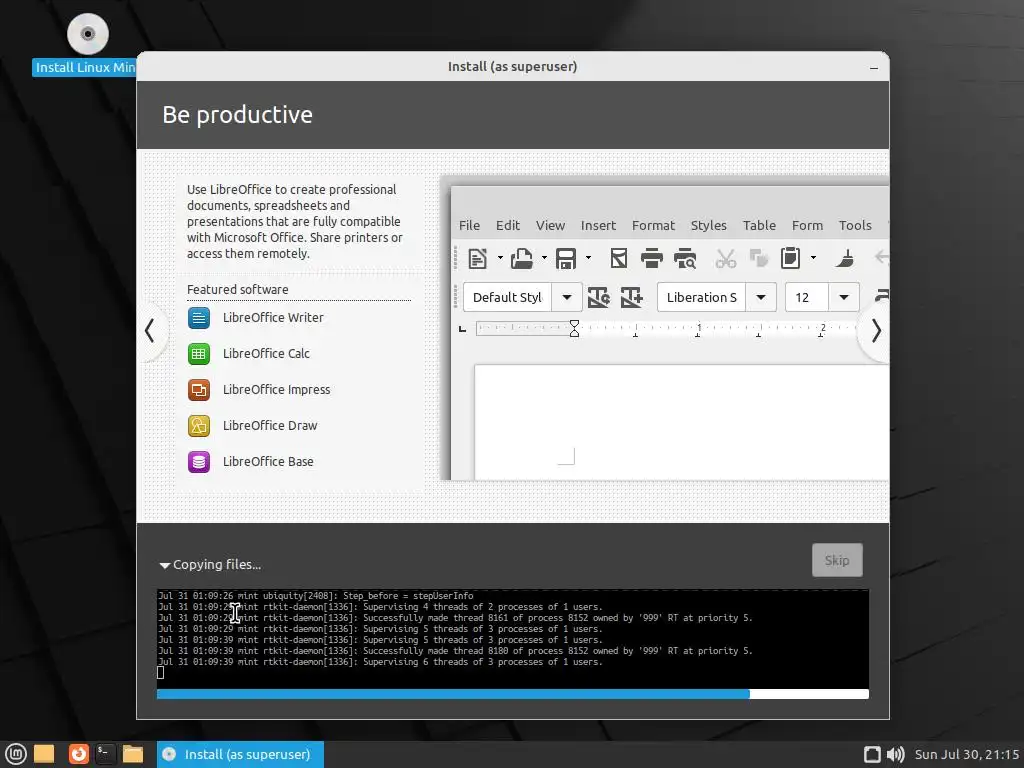
Task: Click the New Style from Selection icon
Action: coord(632,298)
